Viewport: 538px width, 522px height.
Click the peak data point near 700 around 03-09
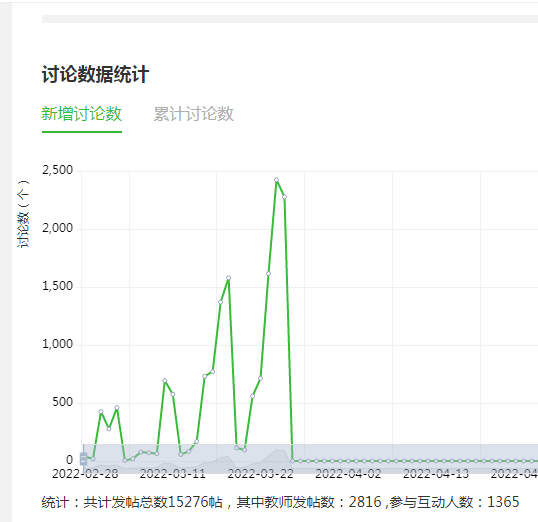point(165,381)
